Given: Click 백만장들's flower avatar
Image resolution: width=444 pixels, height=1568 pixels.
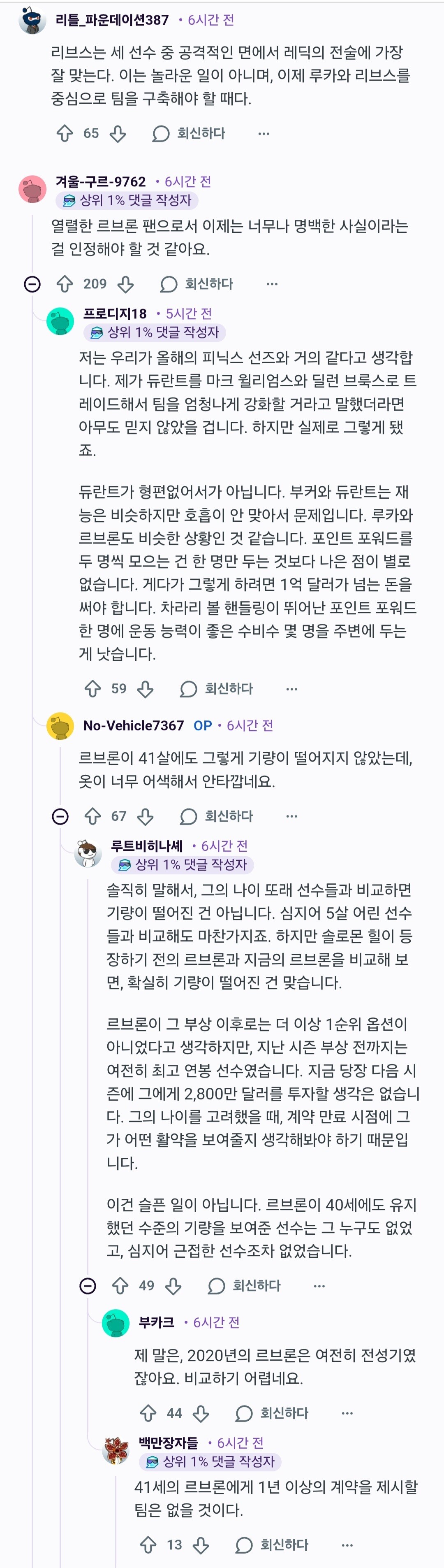Looking at the screenshot, I should coord(116,1450).
